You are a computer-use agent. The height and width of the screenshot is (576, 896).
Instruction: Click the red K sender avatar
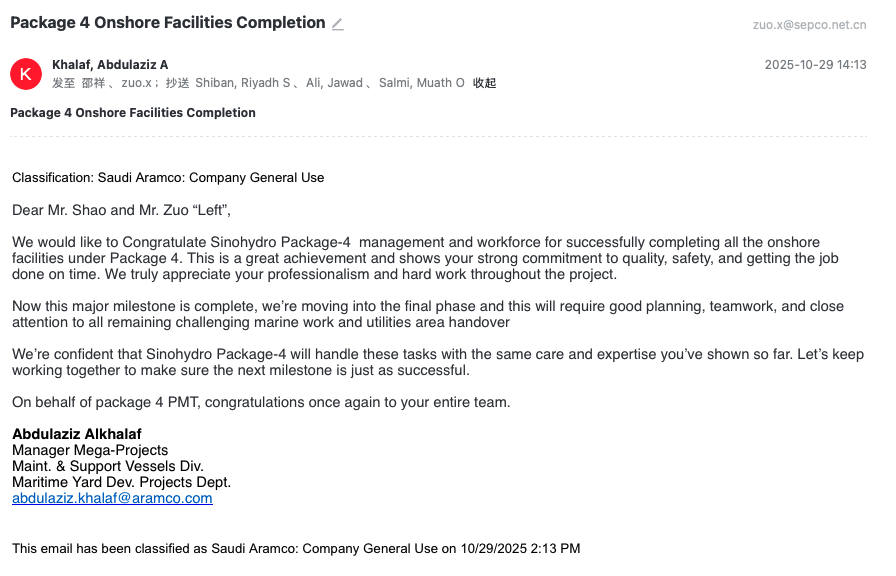pyautogui.click(x=25, y=74)
